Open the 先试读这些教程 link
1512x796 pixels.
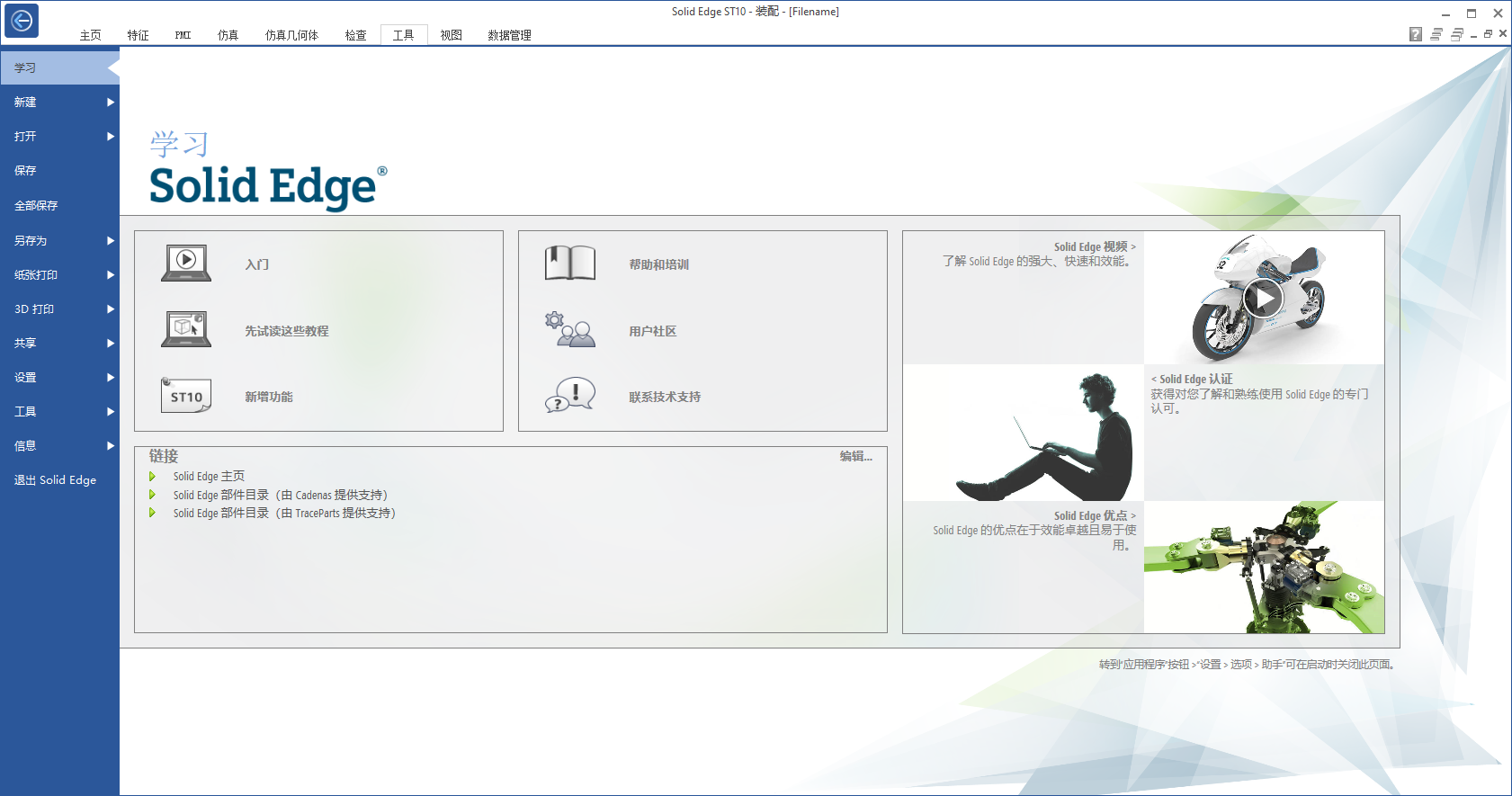287,331
